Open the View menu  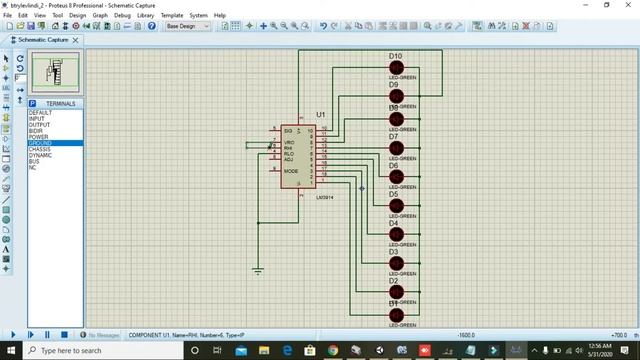(40, 16)
